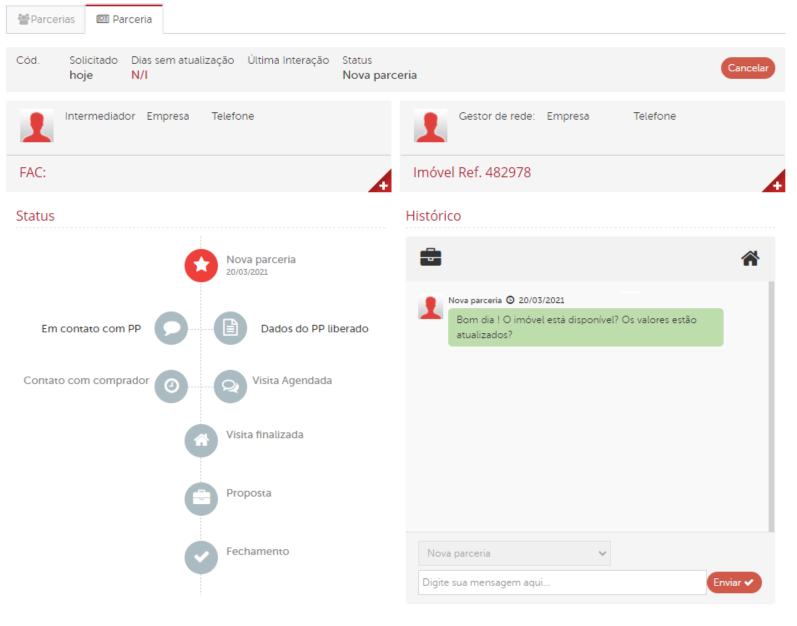This screenshot has height=626, width=797.
Task: Select the Em contato com PP chat icon
Action: pos(171,328)
